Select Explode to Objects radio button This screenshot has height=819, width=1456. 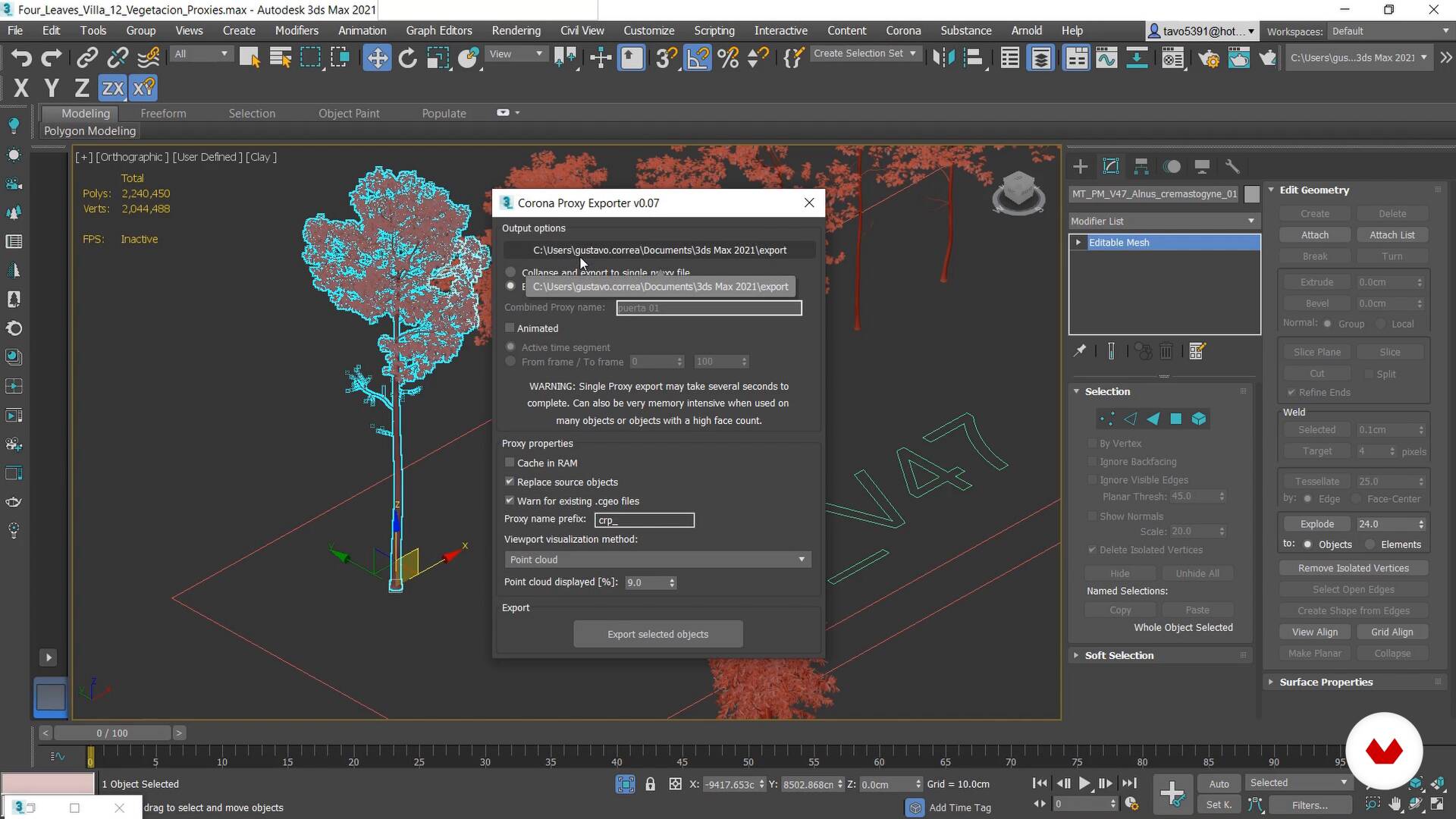pos(1307,544)
